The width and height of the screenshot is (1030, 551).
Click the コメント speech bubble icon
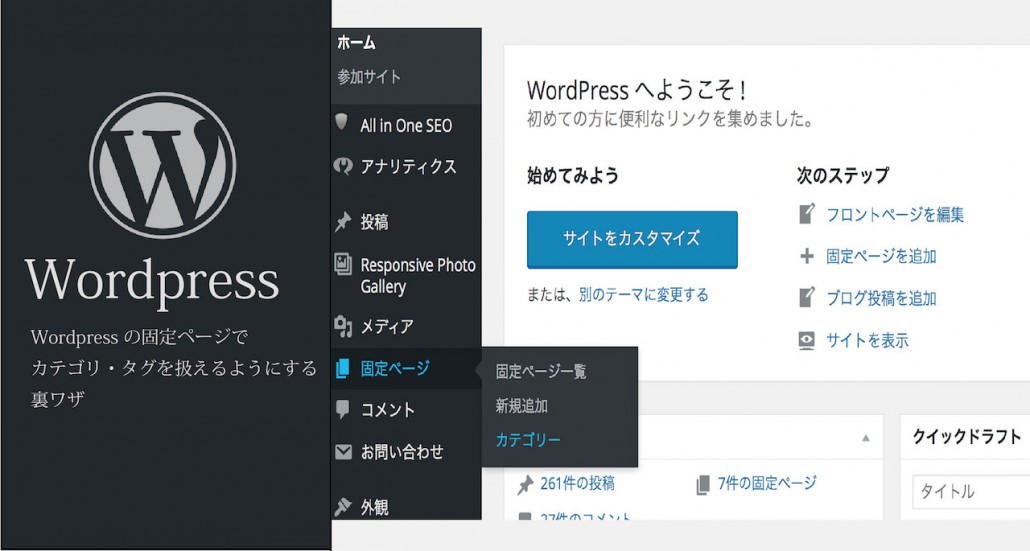point(342,409)
